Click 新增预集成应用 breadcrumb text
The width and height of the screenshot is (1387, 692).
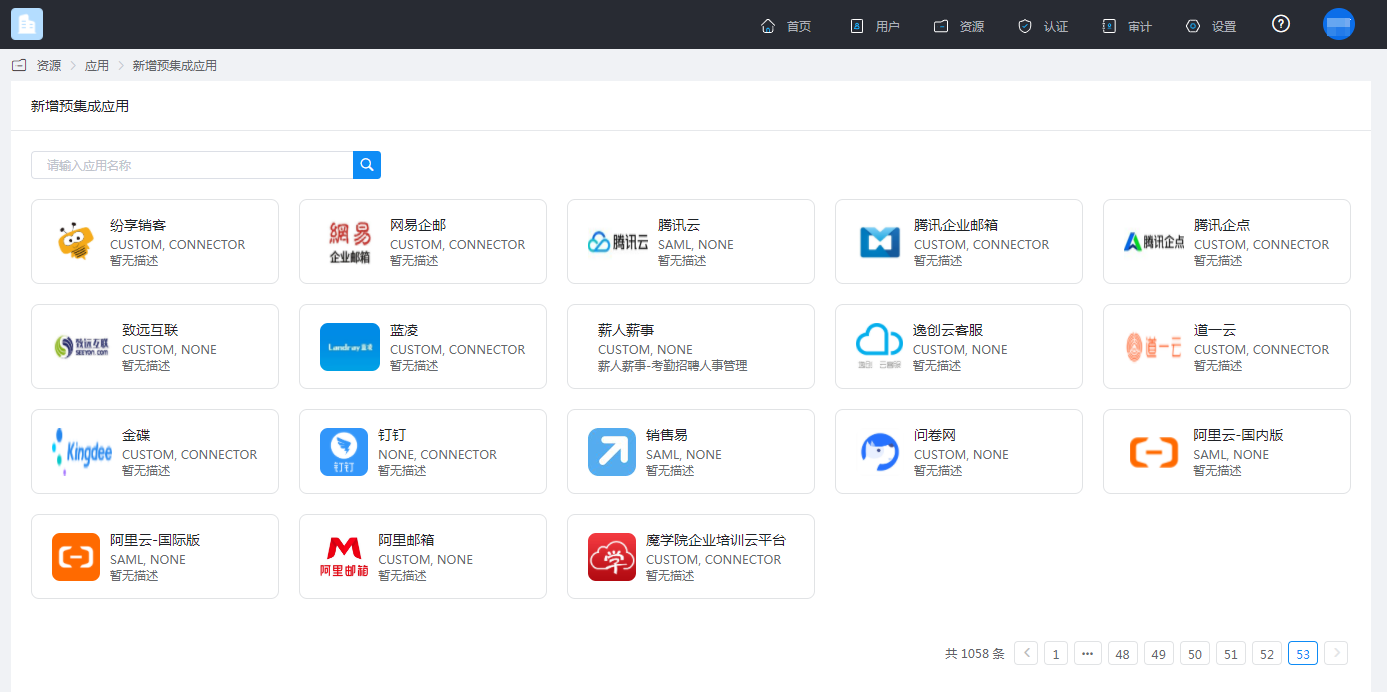click(175, 65)
